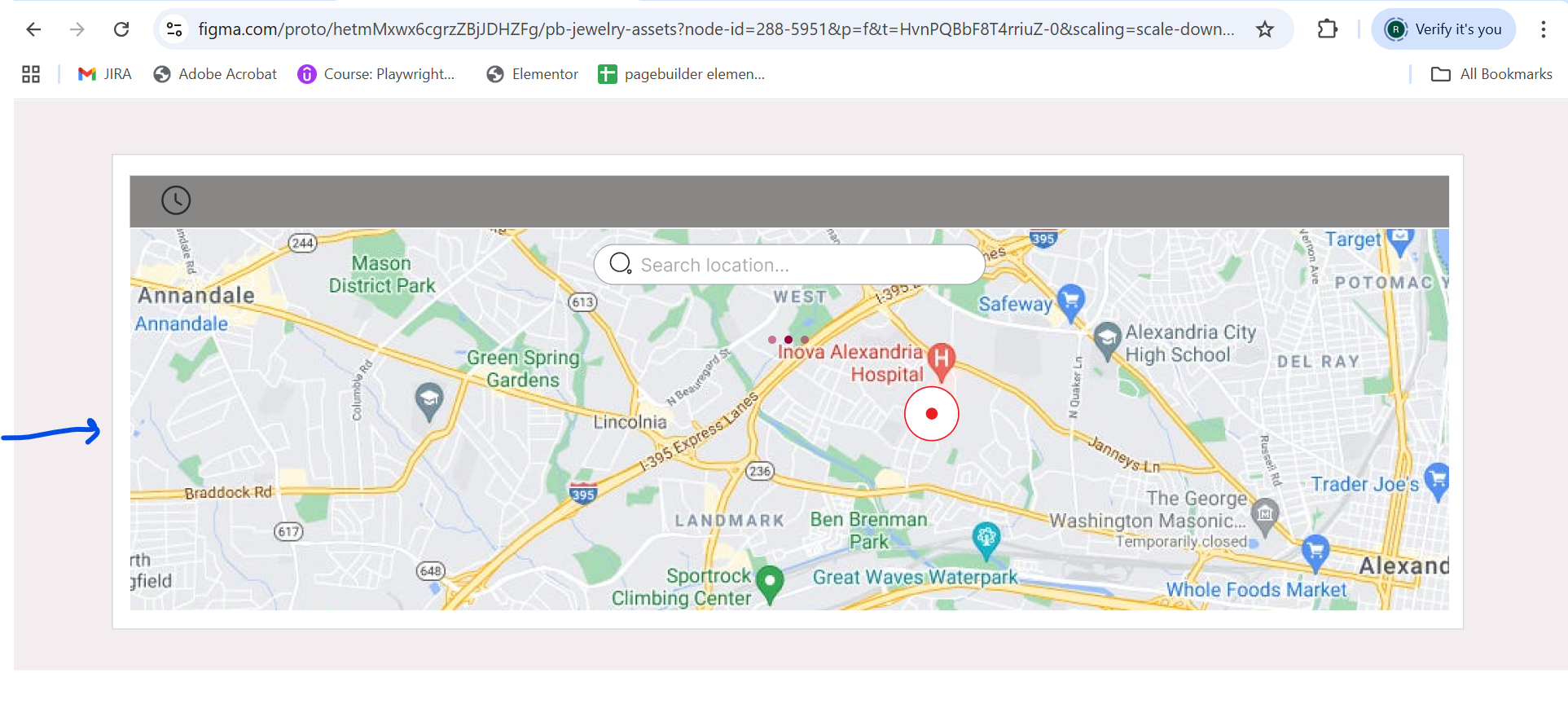This screenshot has height=704, width=1568.
Task: Open the Course: Playwright bookmark
Action: pos(376,74)
